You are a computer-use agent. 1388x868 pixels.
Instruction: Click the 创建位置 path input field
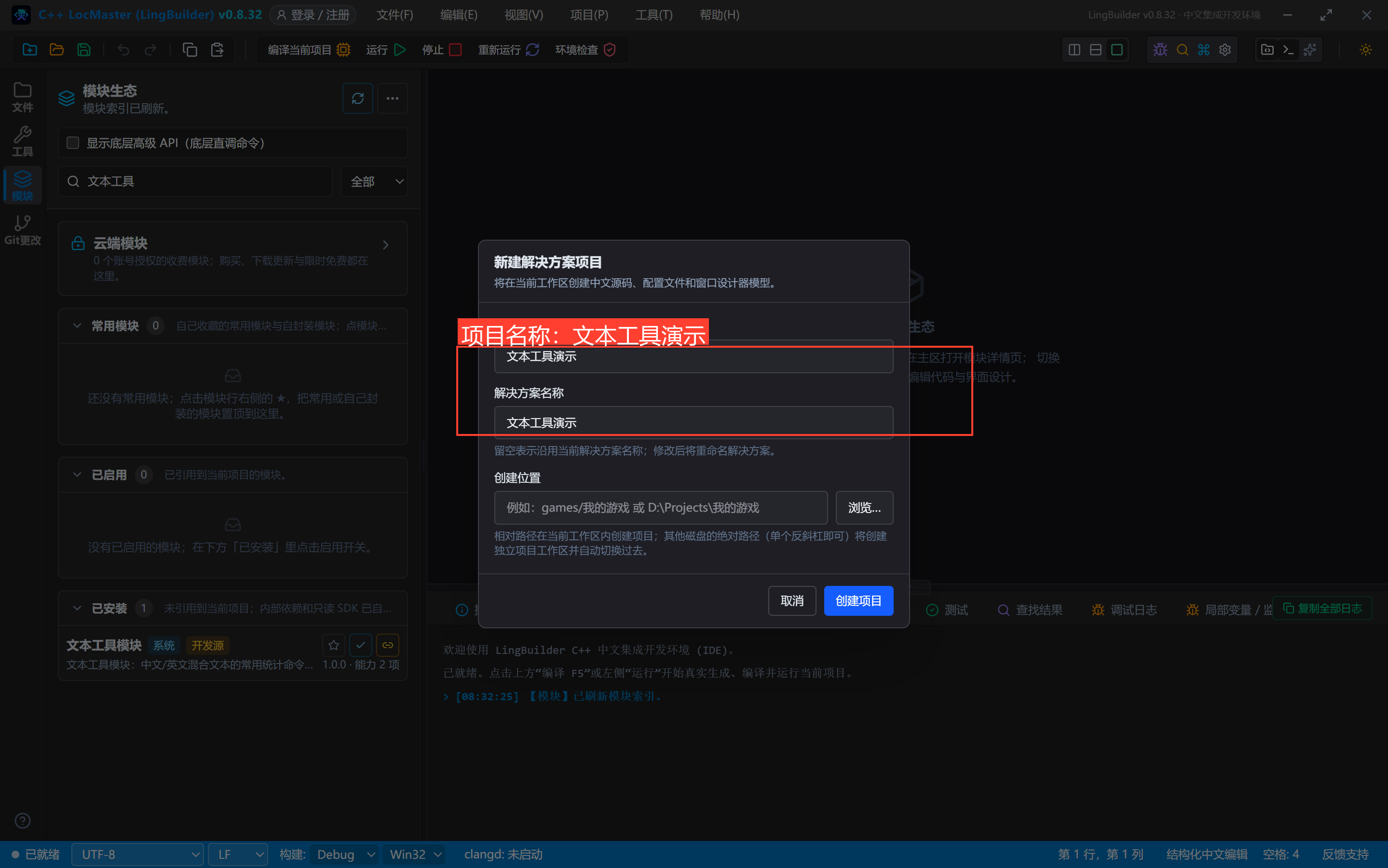pos(661,507)
